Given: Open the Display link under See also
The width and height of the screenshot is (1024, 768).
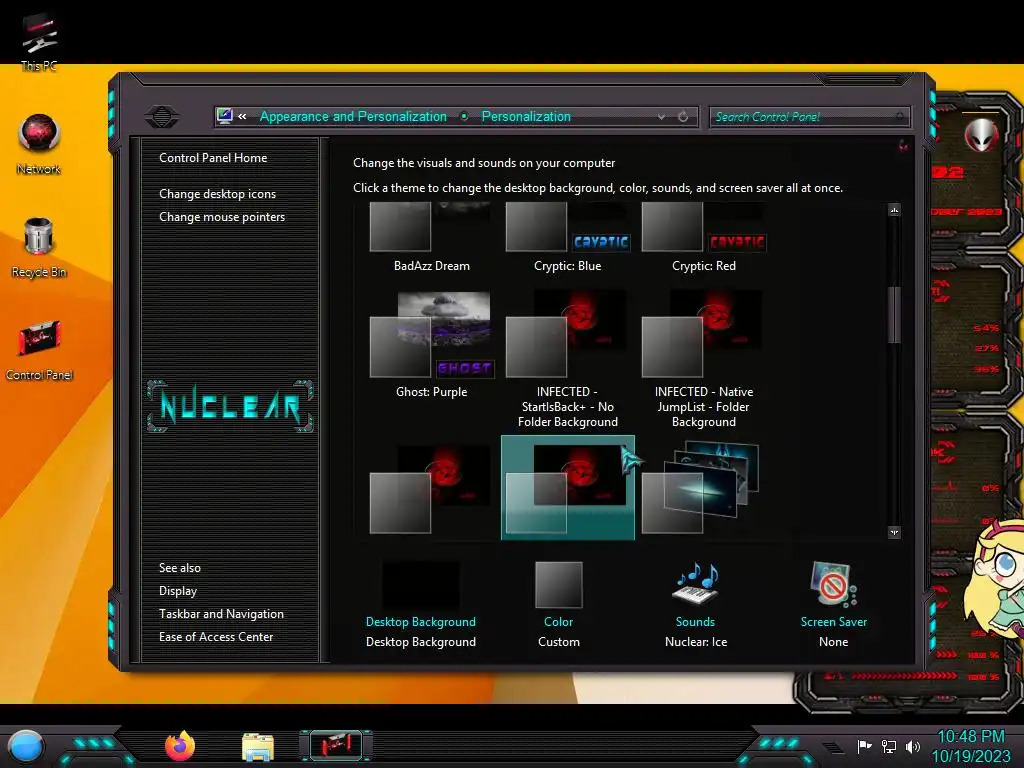Looking at the screenshot, I should point(178,591).
